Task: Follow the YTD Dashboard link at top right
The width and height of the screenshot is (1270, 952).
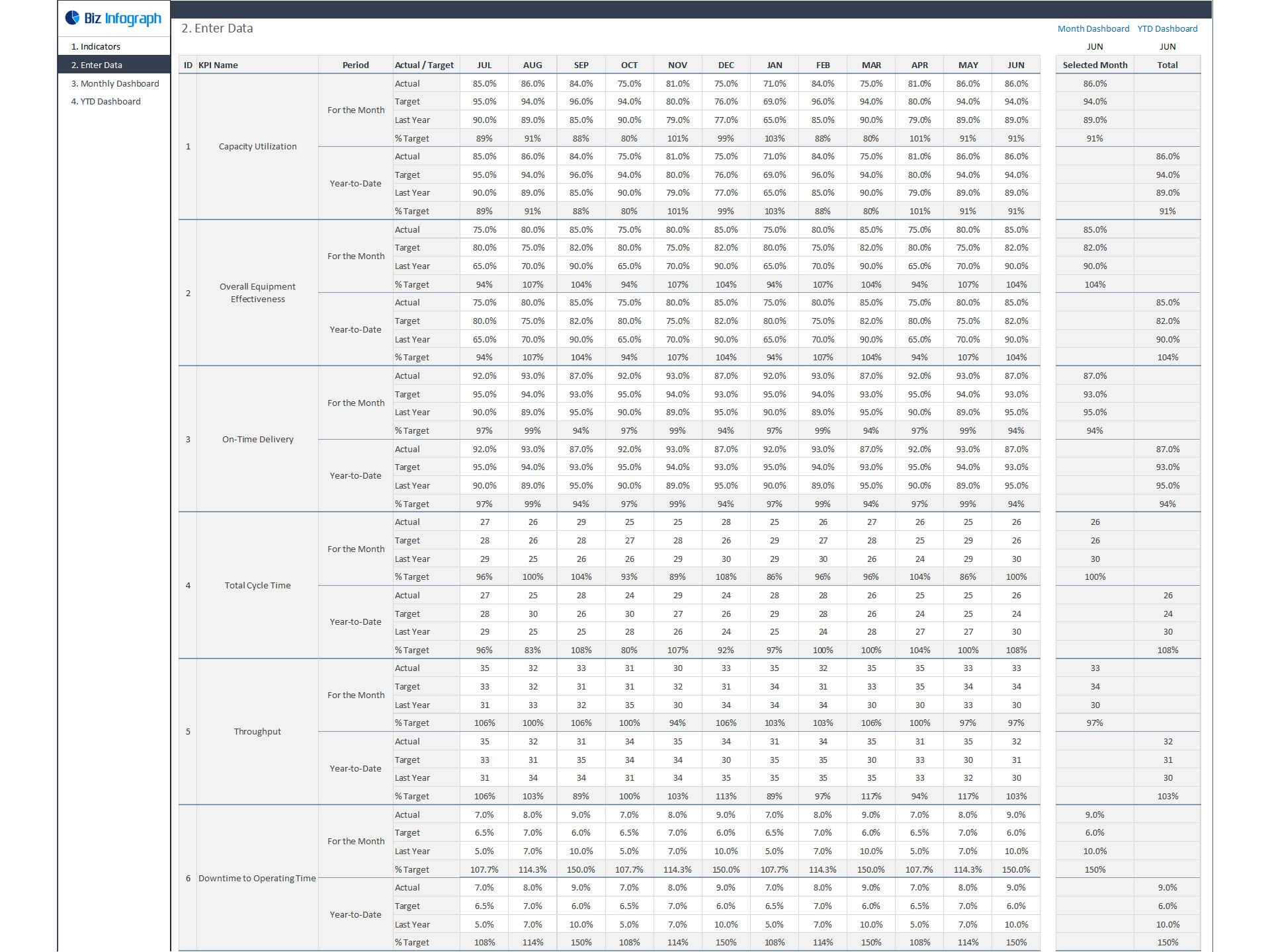Action: point(1167,28)
